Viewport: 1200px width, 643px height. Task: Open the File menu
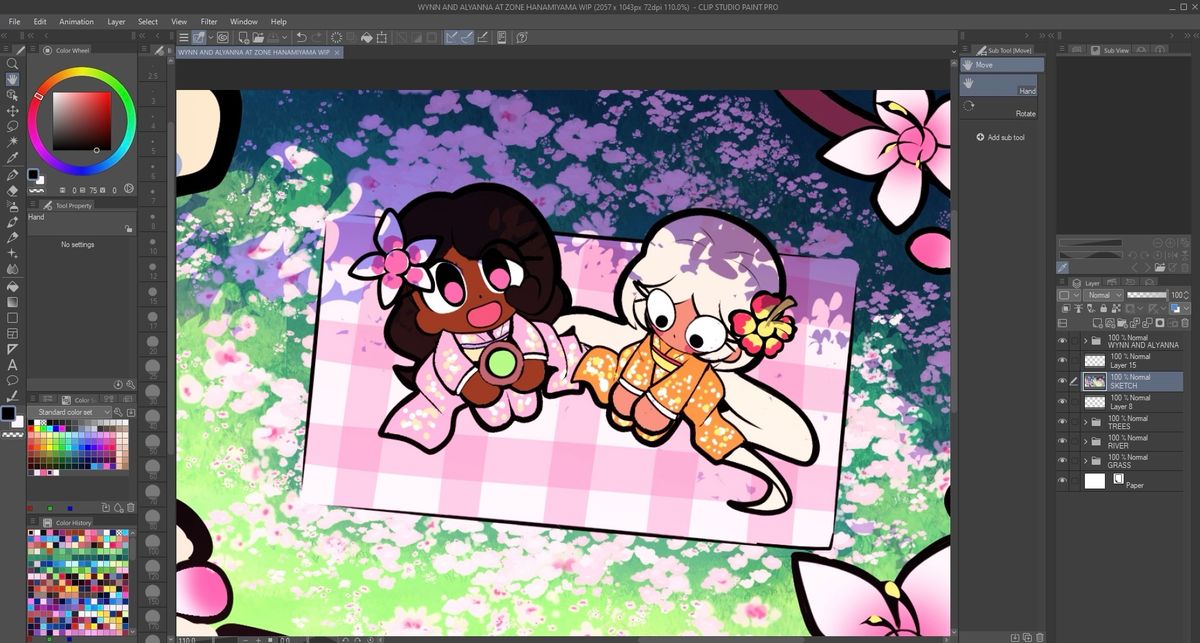point(14,21)
